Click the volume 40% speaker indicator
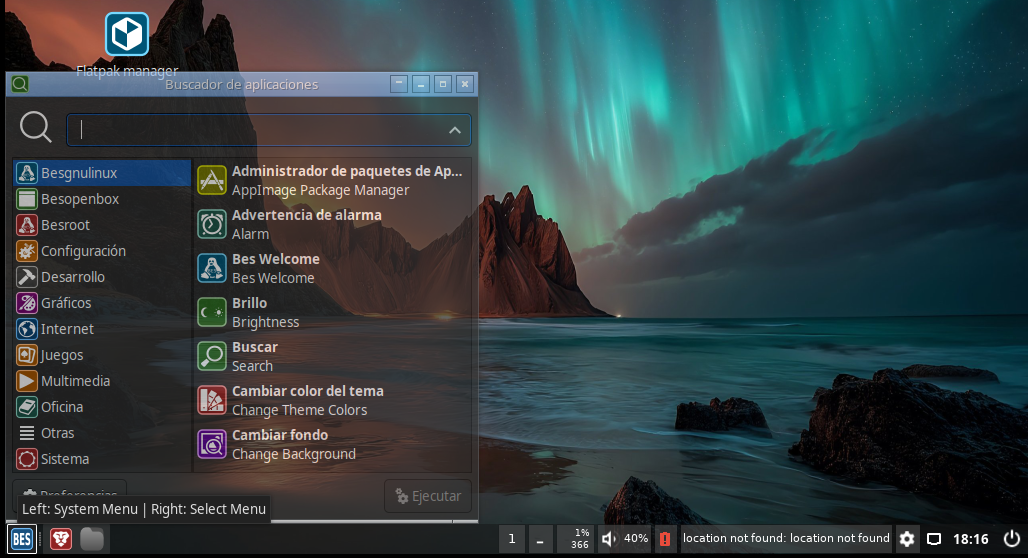This screenshot has height=558, width=1028. [x=625, y=539]
